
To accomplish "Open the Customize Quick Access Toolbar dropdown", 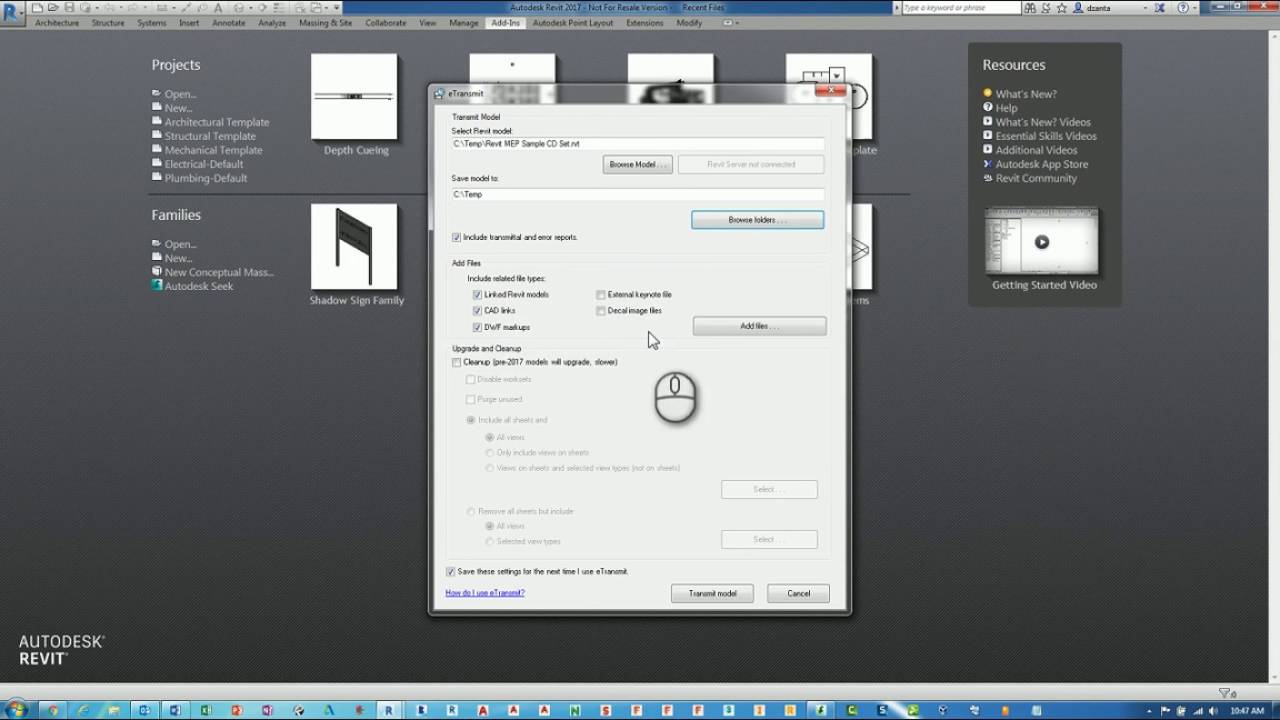I will click(x=337, y=8).
